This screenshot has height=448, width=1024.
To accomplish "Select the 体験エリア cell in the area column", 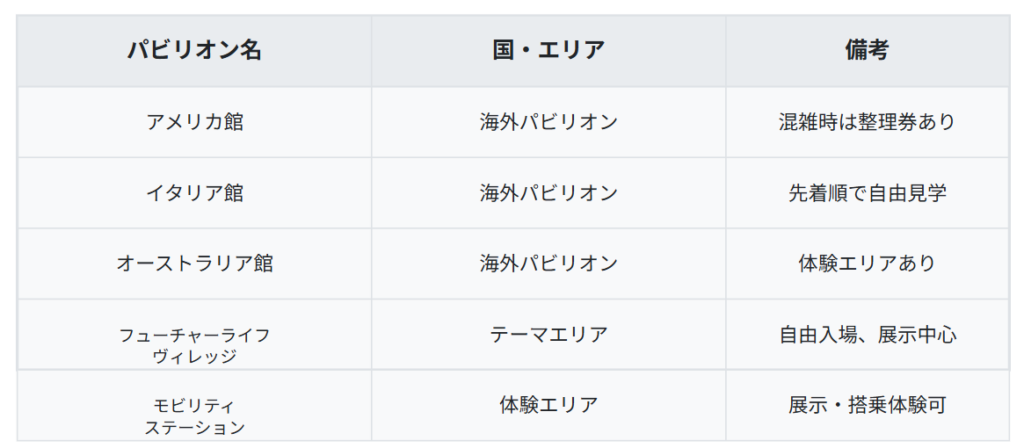I will 549,406.
